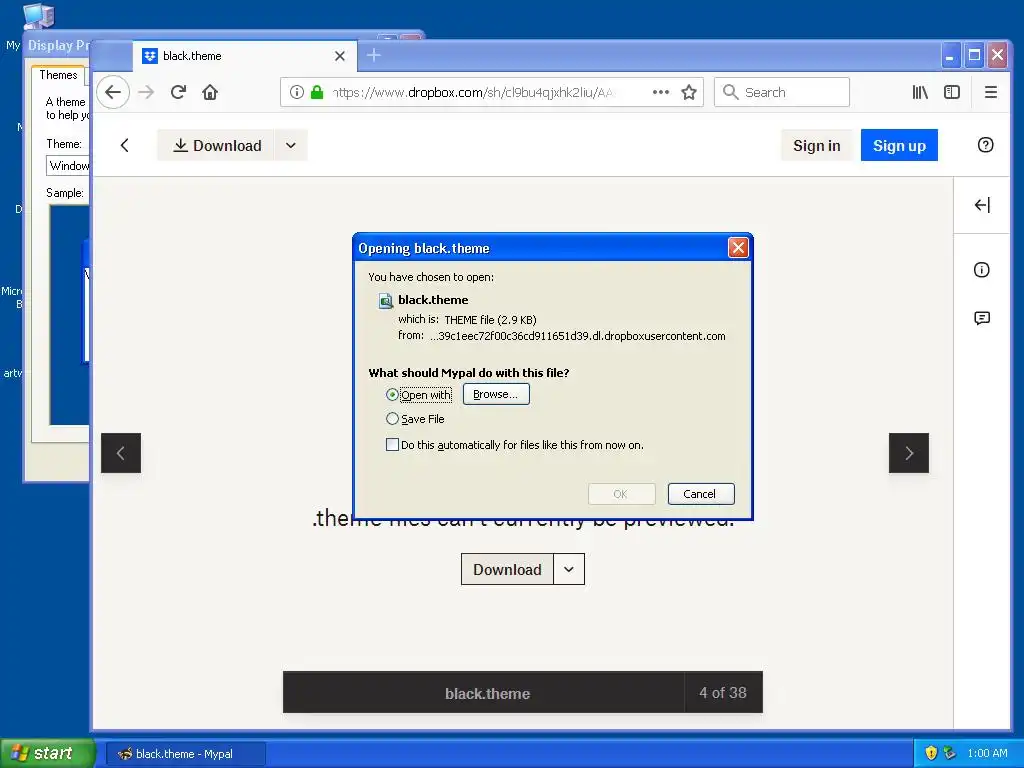Open the browser home icon

[x=210, y=92]
